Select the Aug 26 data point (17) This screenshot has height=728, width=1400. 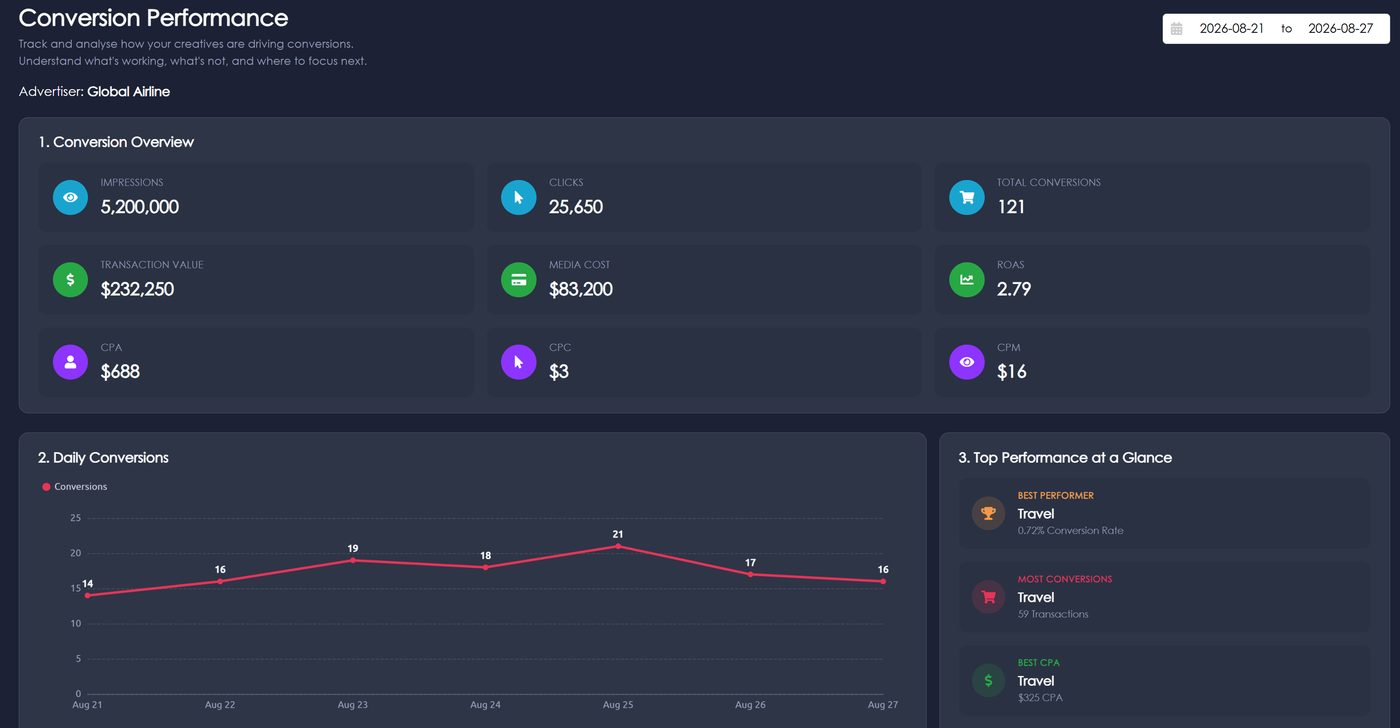point(751,574)
